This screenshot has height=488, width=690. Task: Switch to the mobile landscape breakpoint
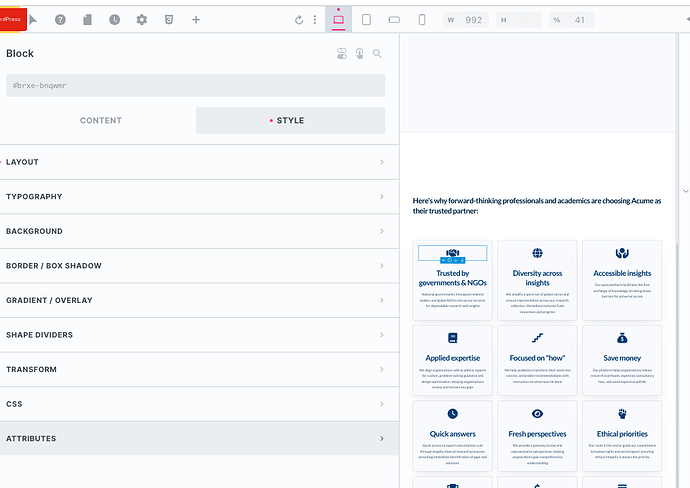coord(394,20)
